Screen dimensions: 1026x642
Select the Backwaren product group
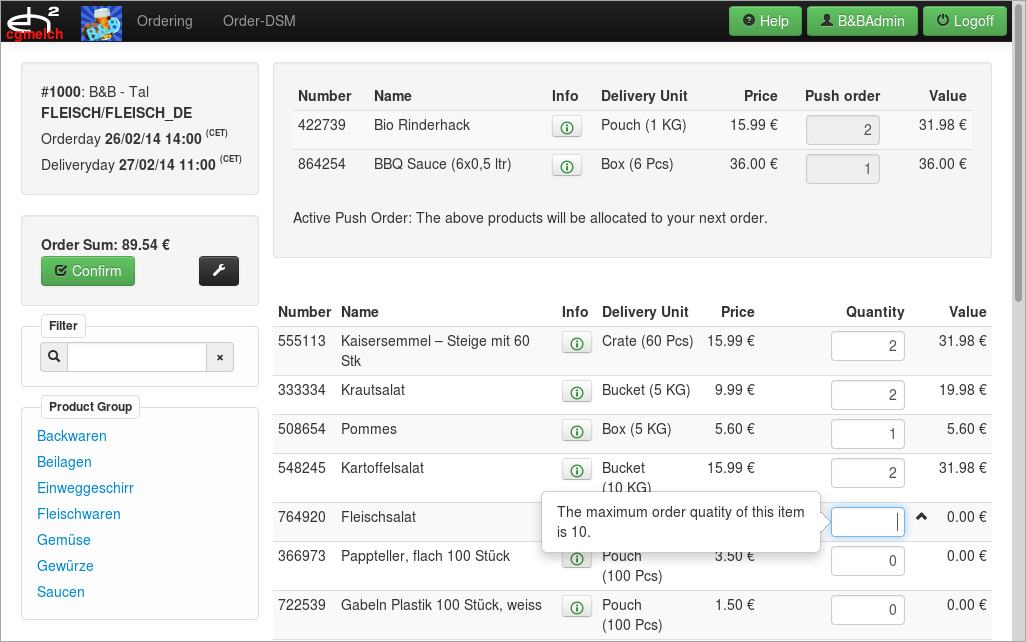point(72,436)
